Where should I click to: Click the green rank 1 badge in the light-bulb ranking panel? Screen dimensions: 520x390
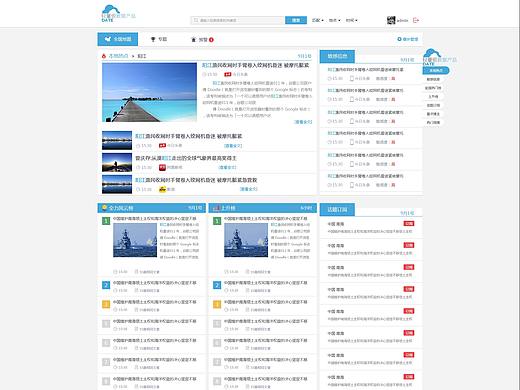pos(106,221)
